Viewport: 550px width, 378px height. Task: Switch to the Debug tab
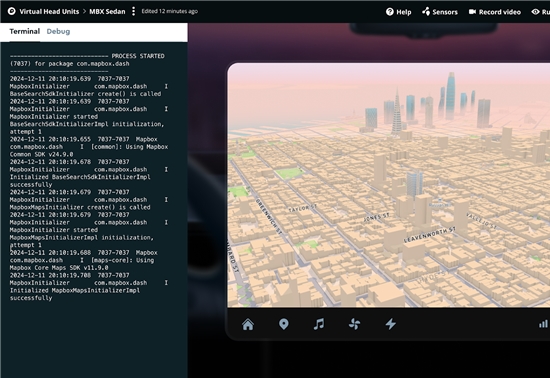[x=58, y=31]
